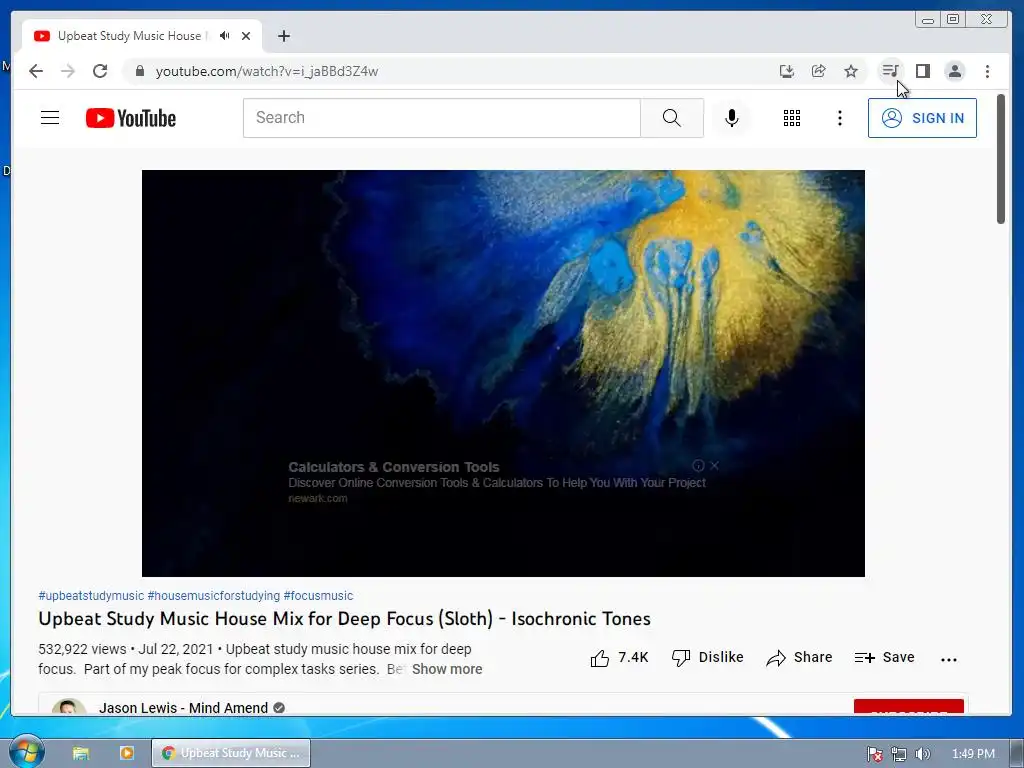This screenshot has height=768, width=1024.
Task: Open the YouTube apps grid
Action: (792, 118)
